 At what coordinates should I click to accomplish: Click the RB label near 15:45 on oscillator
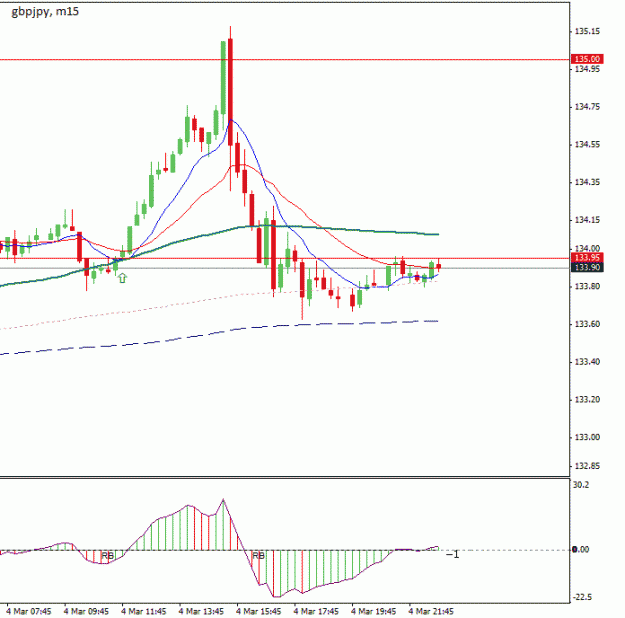coord(258,555)
